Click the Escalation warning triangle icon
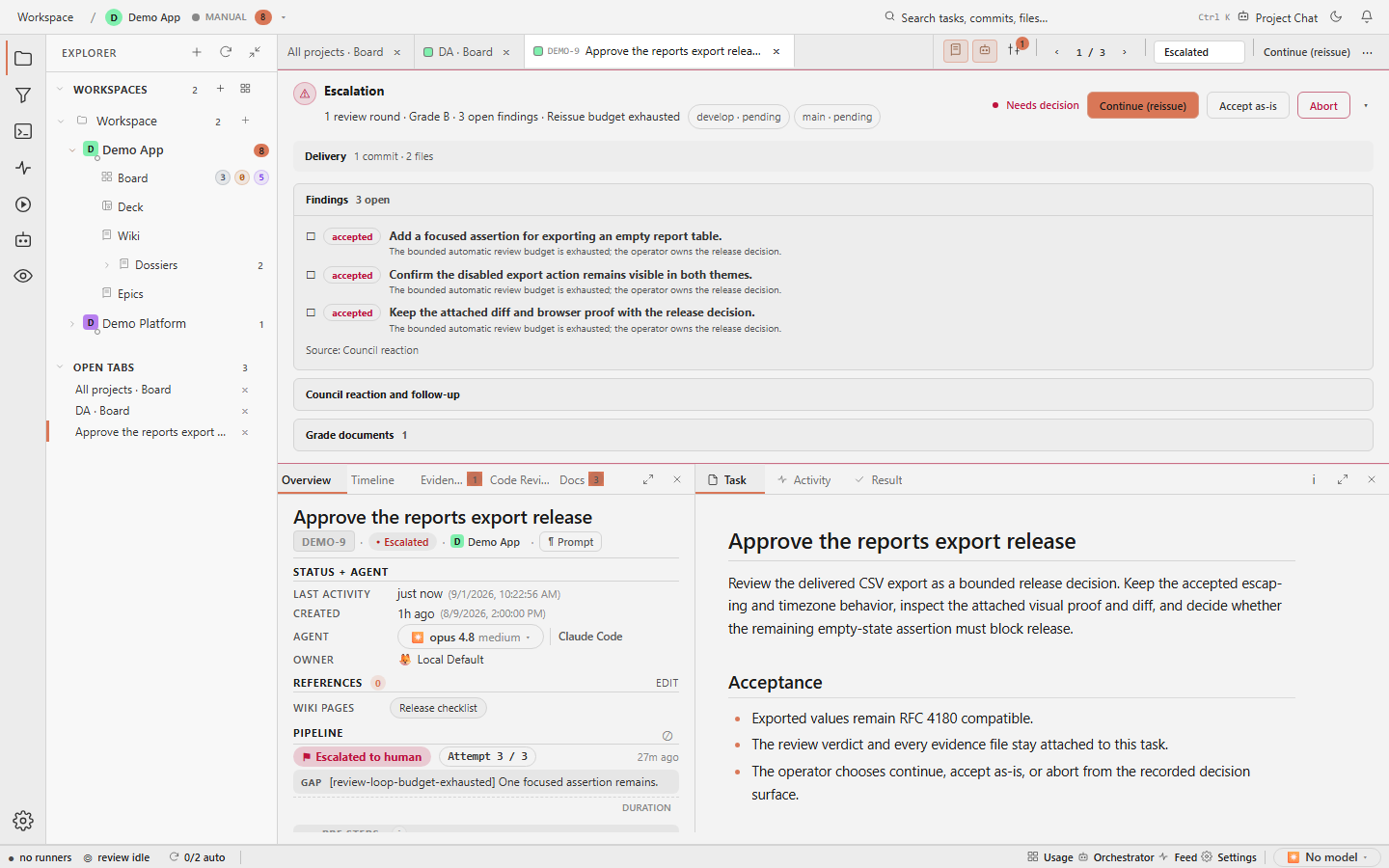Viewport: 1389px width, 868px height. point(305,94)
